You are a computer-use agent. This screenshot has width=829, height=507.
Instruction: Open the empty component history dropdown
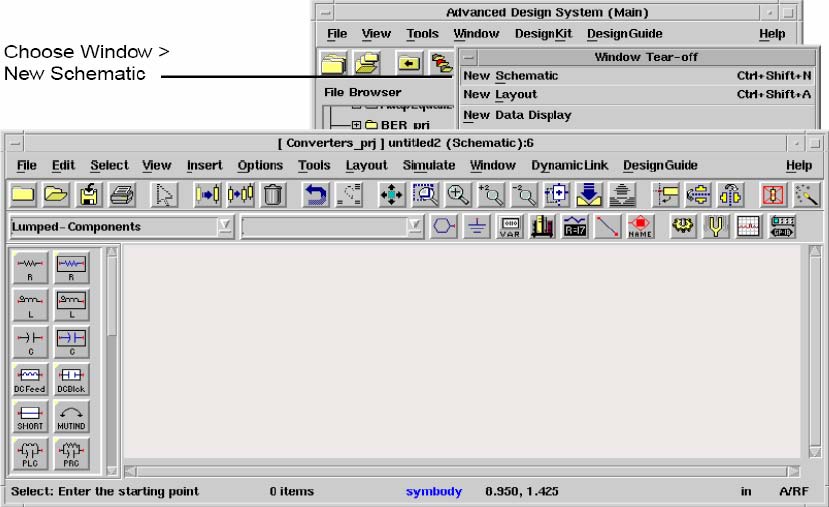click(415, 227)
